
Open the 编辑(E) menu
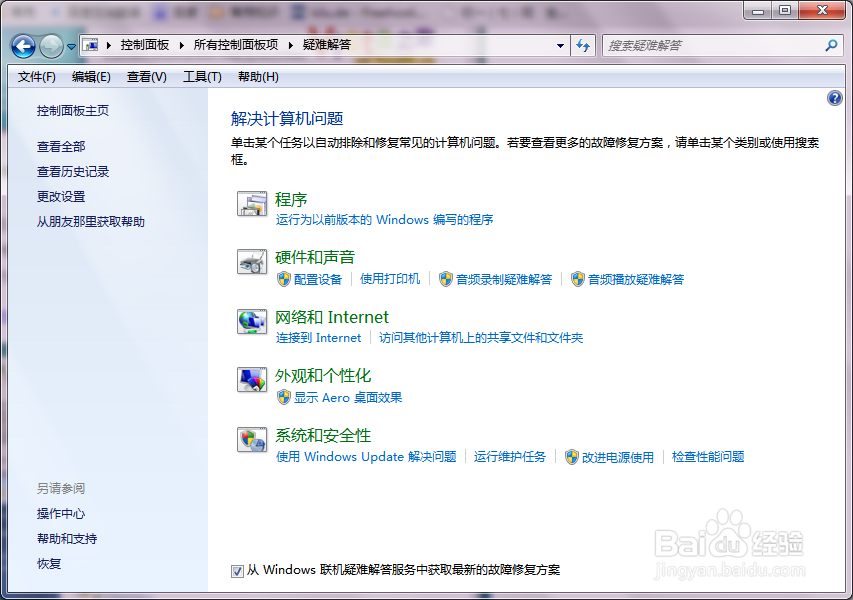point(91,77)
